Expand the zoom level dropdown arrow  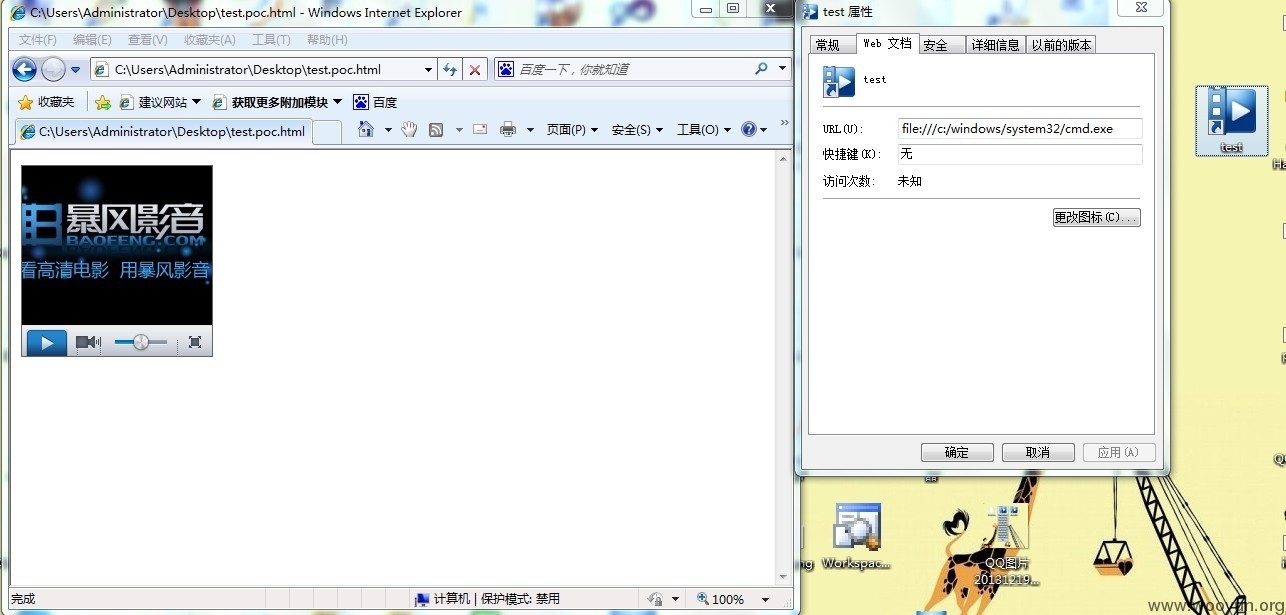[766, 600]
